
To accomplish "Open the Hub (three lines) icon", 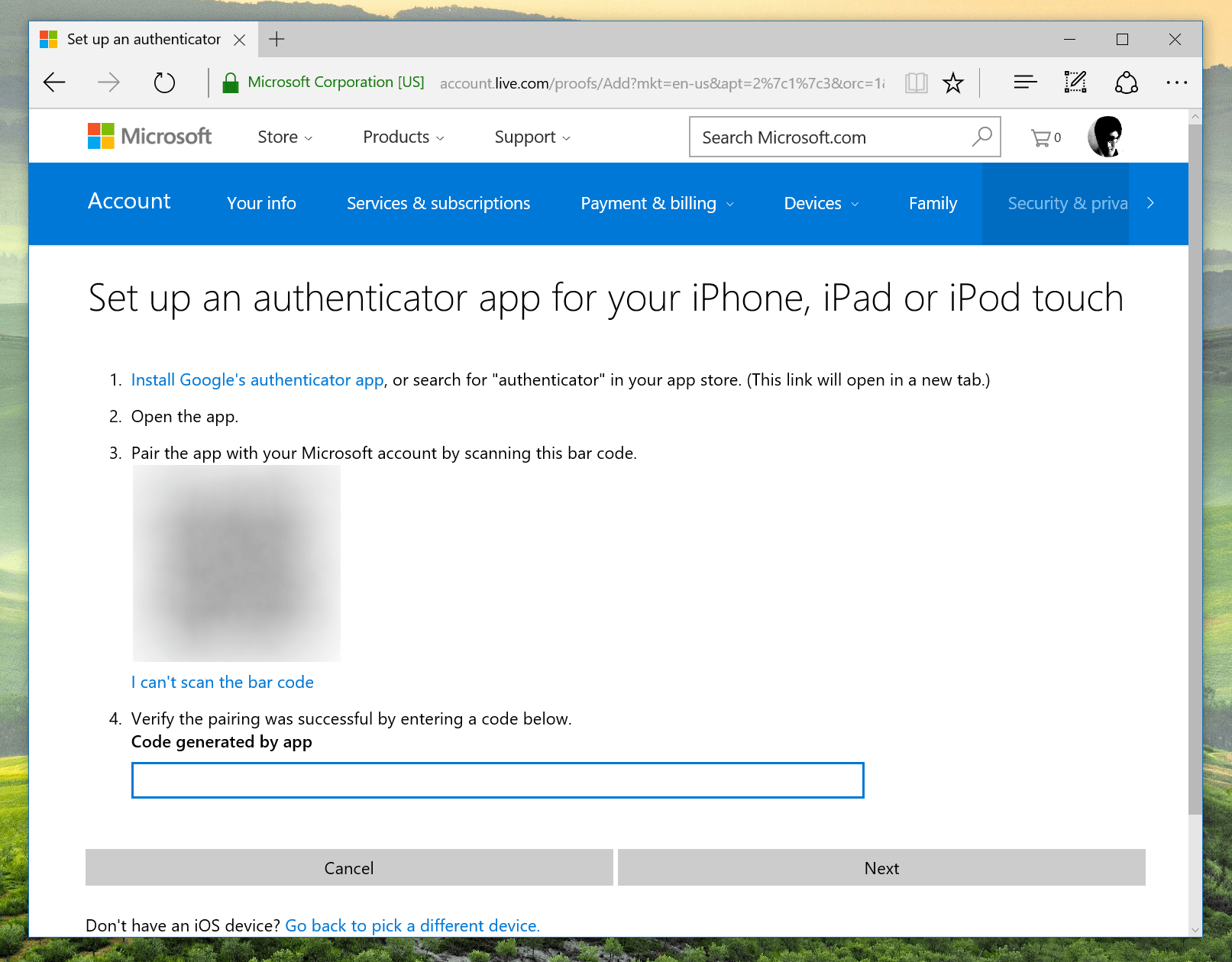I will [1025, 82].
